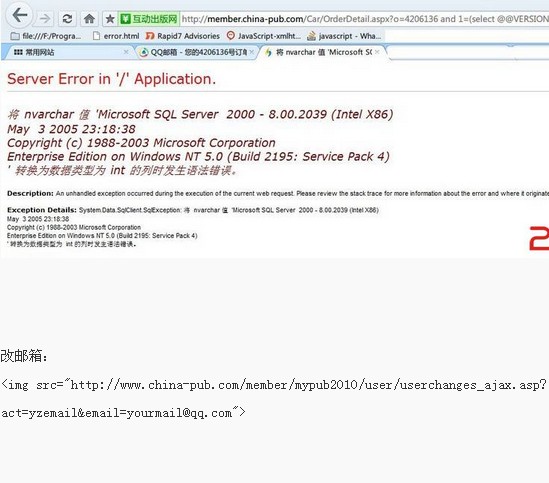This screenshot has width=549, height=483.
Task: Click the green 互动出版网 site identity badge
Action: click(x=149, y=19)
